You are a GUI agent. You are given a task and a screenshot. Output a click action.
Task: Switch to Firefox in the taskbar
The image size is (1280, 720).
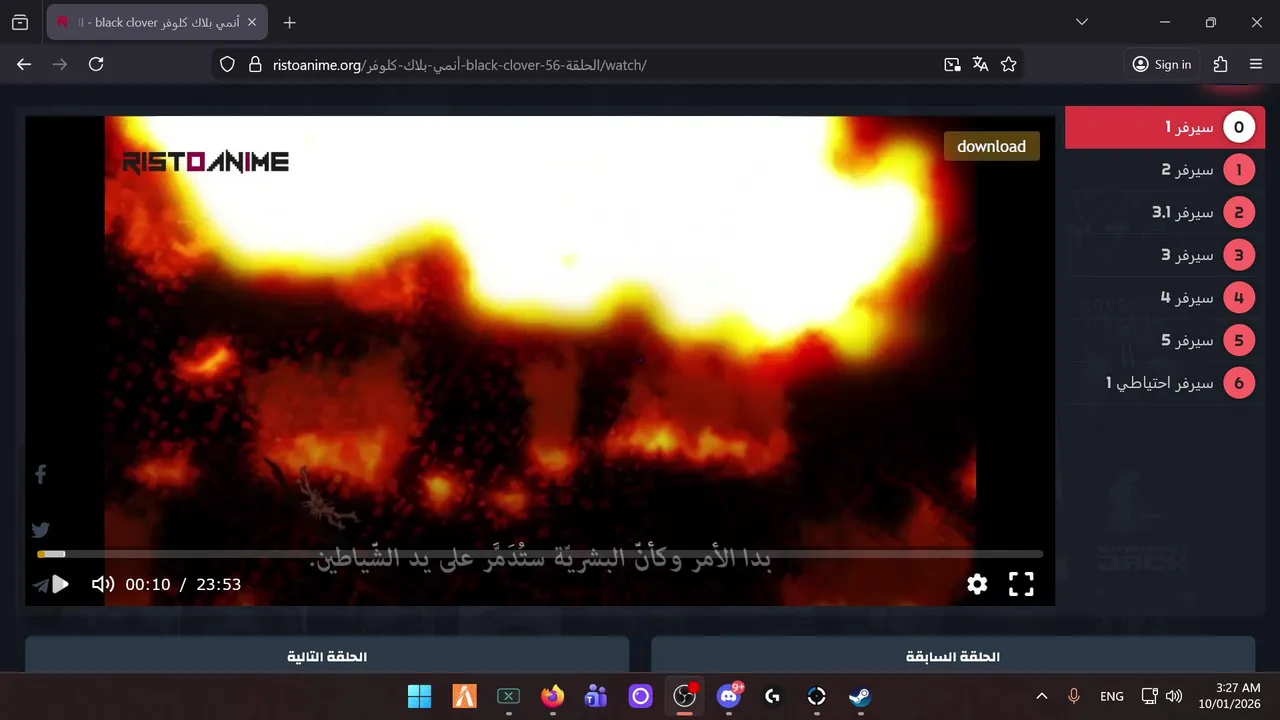pos(552,696)
